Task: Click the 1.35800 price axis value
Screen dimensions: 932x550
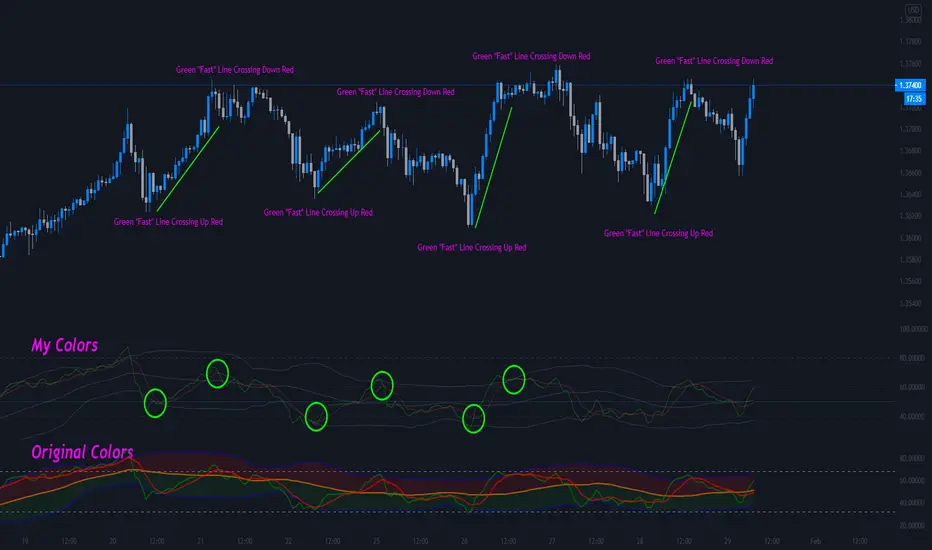Action: 910,260
